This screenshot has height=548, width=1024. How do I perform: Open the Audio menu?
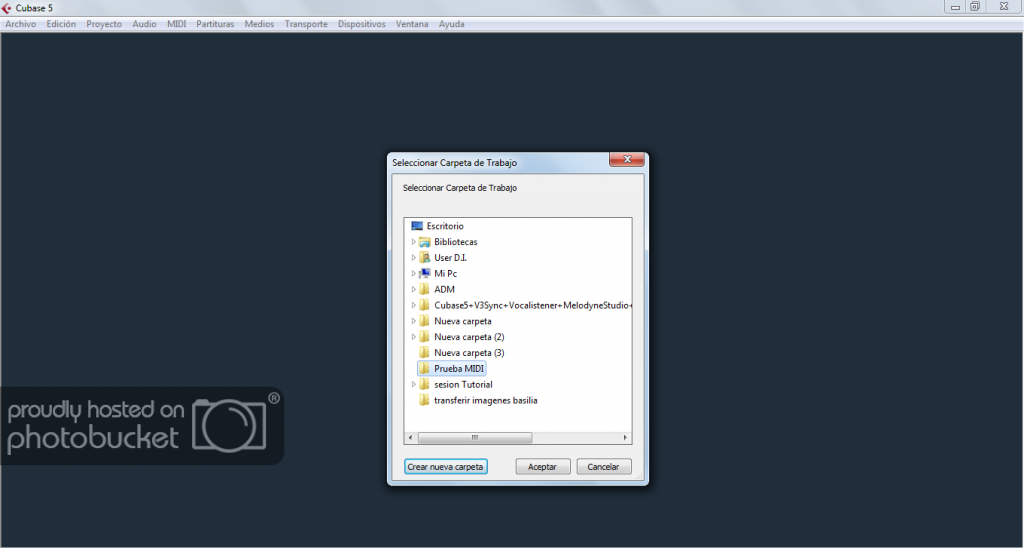pyautogui.click(x=144, y=24)
